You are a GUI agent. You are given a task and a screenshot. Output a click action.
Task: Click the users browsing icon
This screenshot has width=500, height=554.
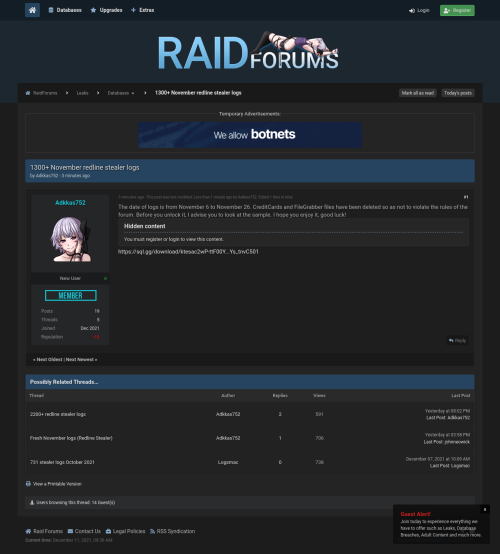tap(32, 502)
